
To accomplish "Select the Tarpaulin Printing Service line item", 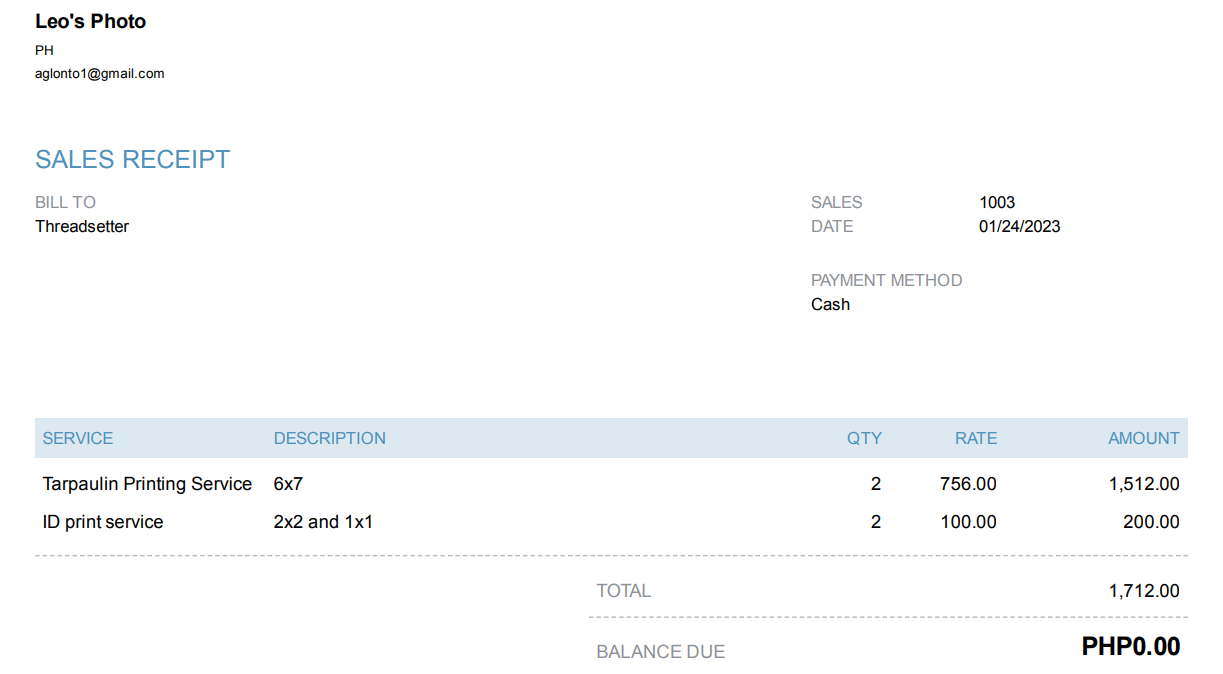I will coord(147,484).
